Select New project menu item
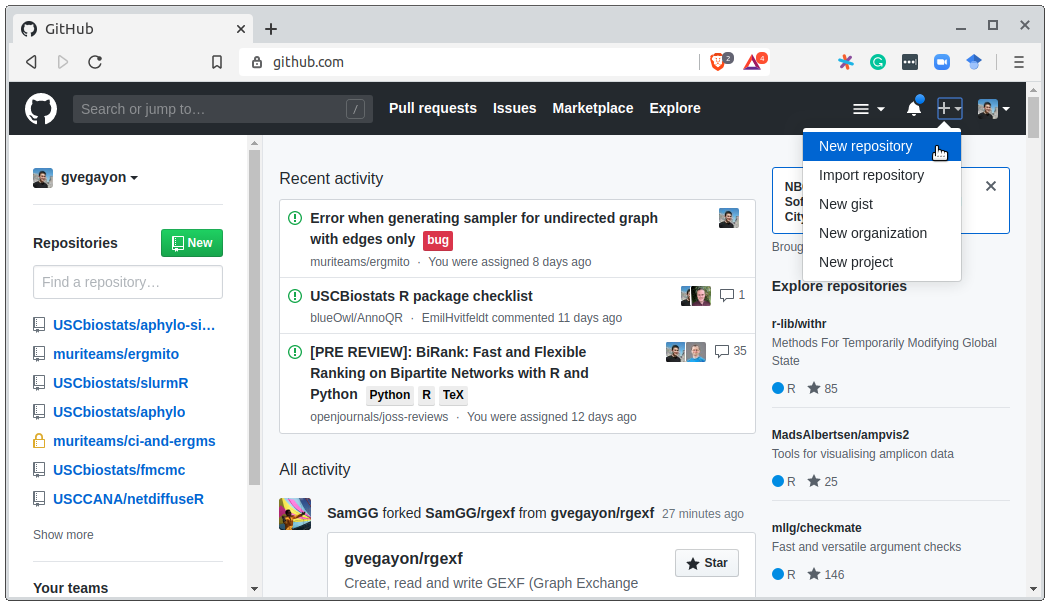 pos(882,262)
